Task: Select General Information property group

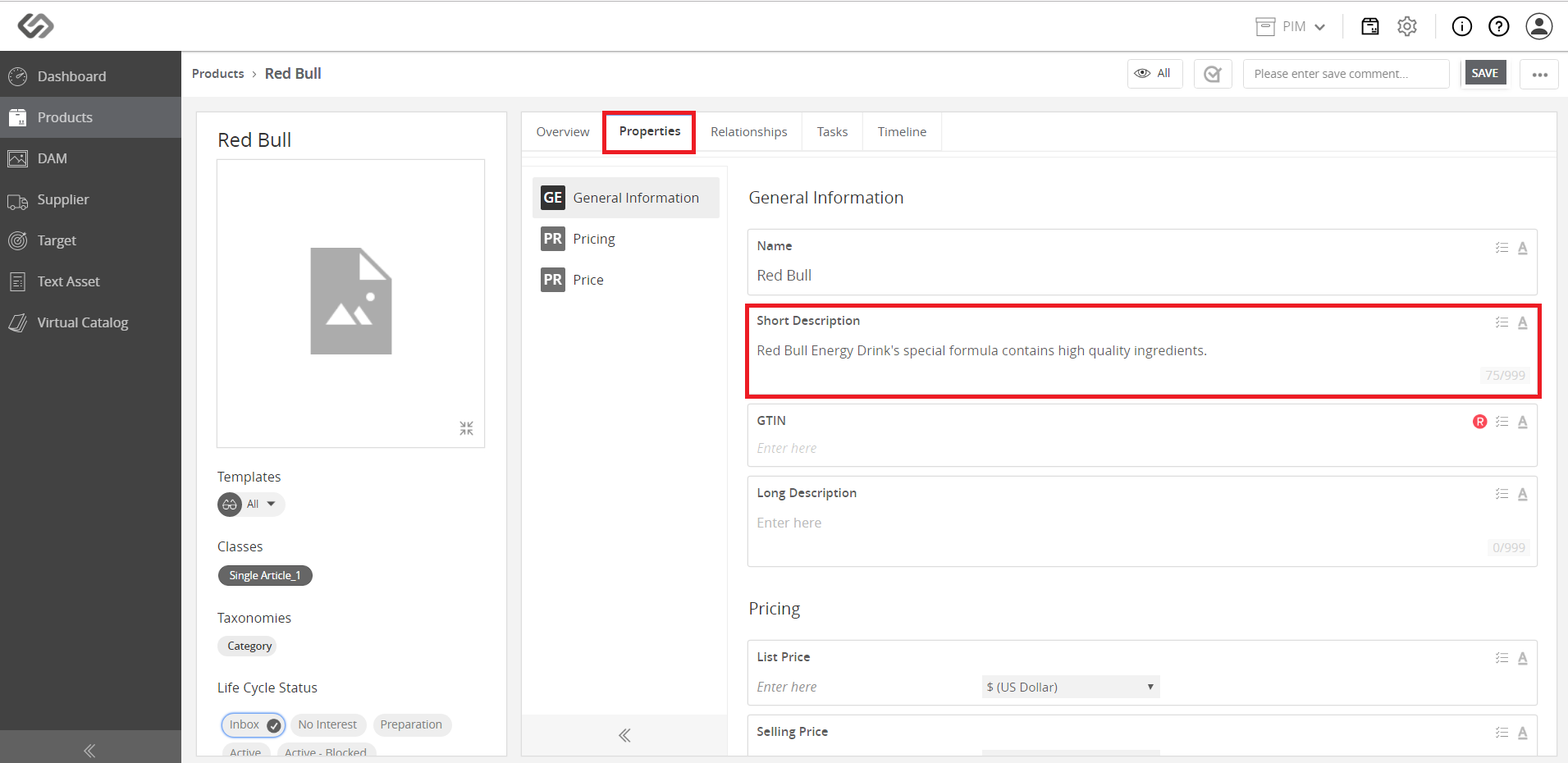Action: (626, 198)
